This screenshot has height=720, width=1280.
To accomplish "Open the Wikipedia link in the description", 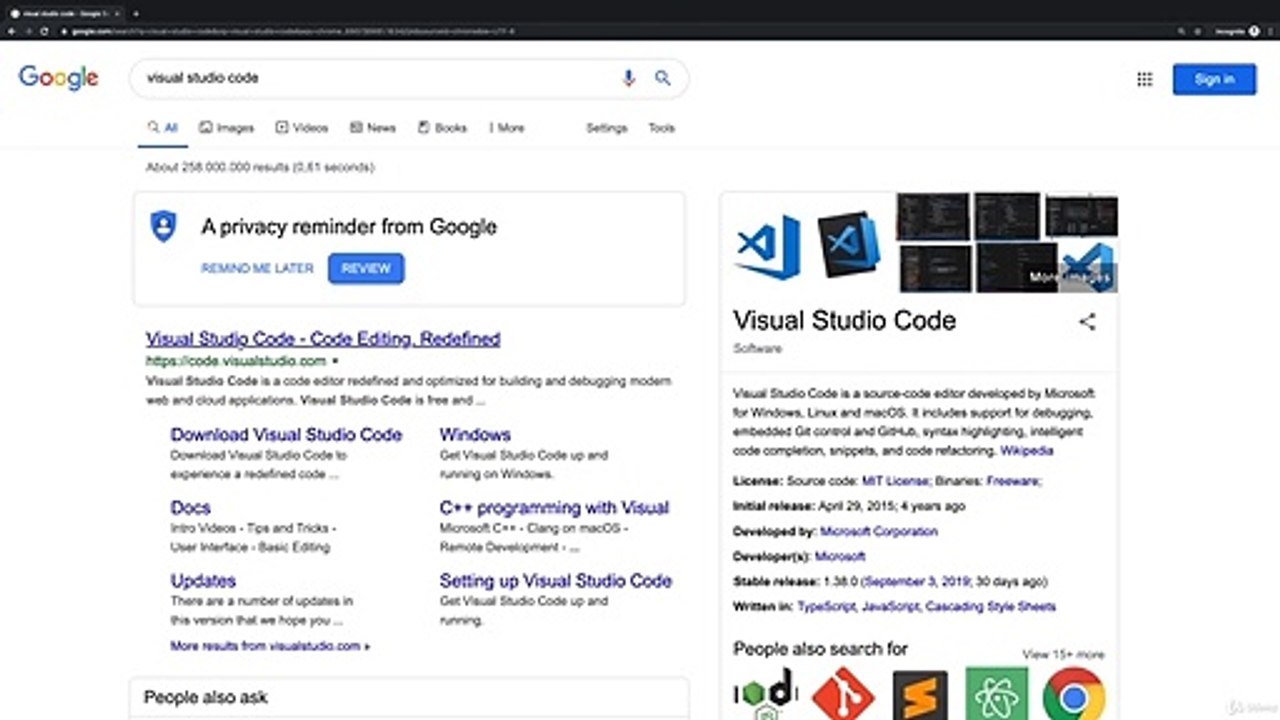I will (x=1027, y=451).
